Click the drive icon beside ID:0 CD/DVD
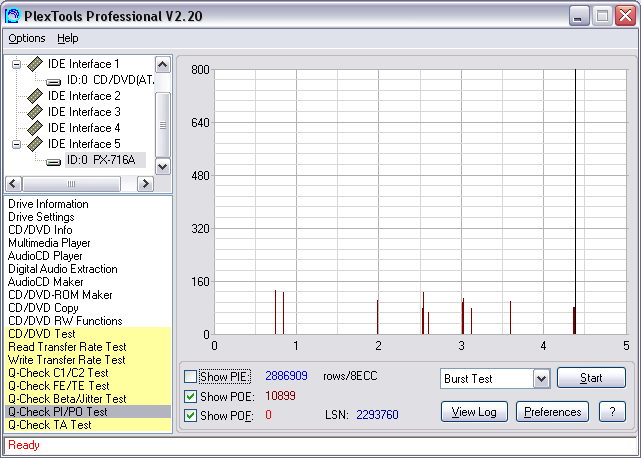The image size is (641, 458). (54, 82)
